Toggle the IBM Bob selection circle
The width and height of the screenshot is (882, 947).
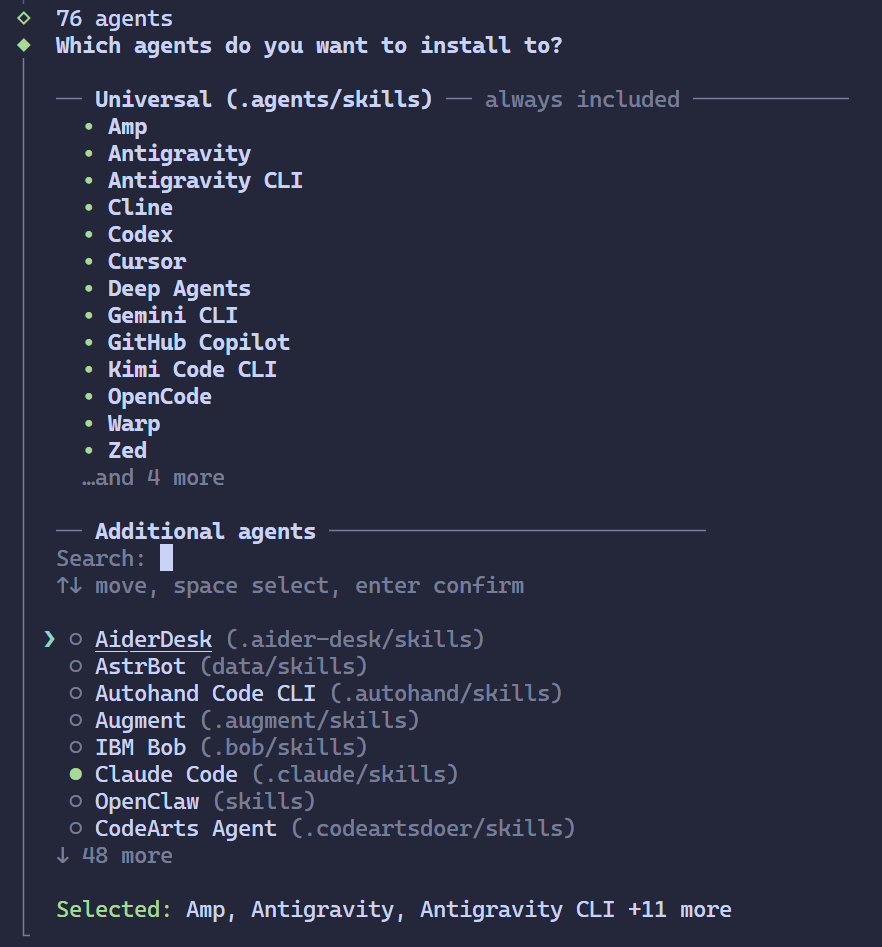click(76, 747)
